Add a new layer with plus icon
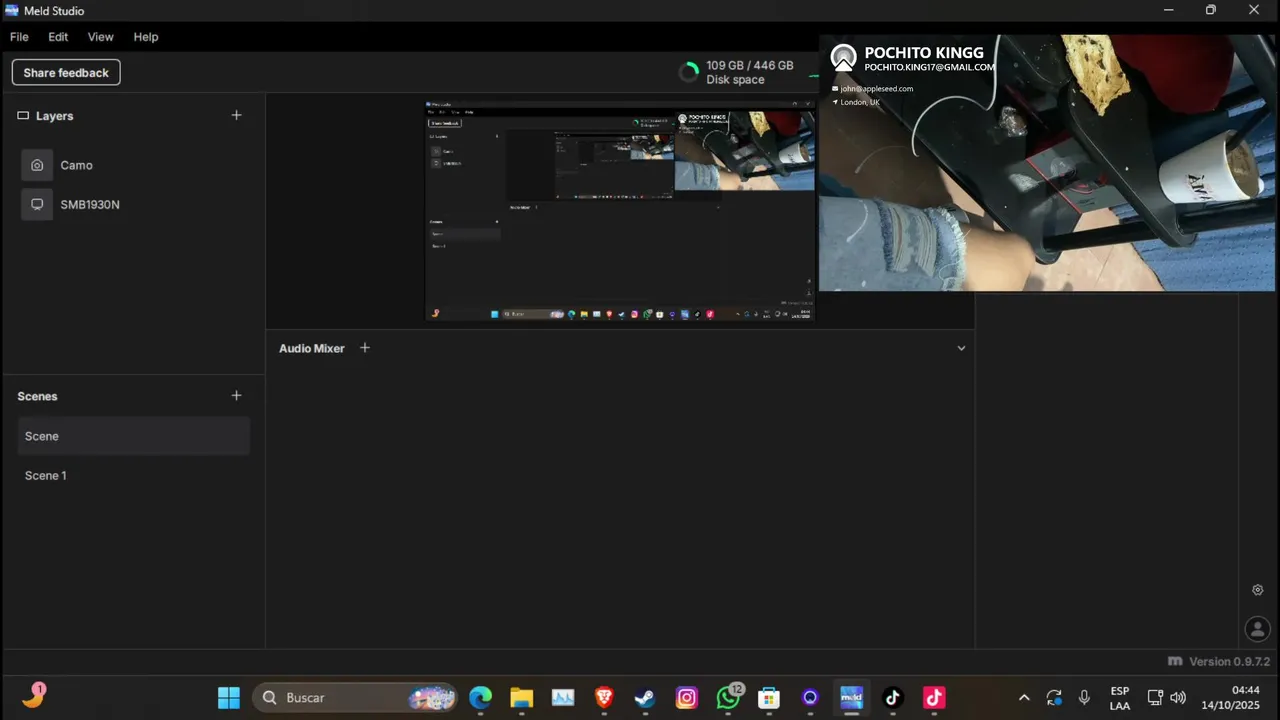The width and height of the screenshot is (1280, 720). click(236, 115)
